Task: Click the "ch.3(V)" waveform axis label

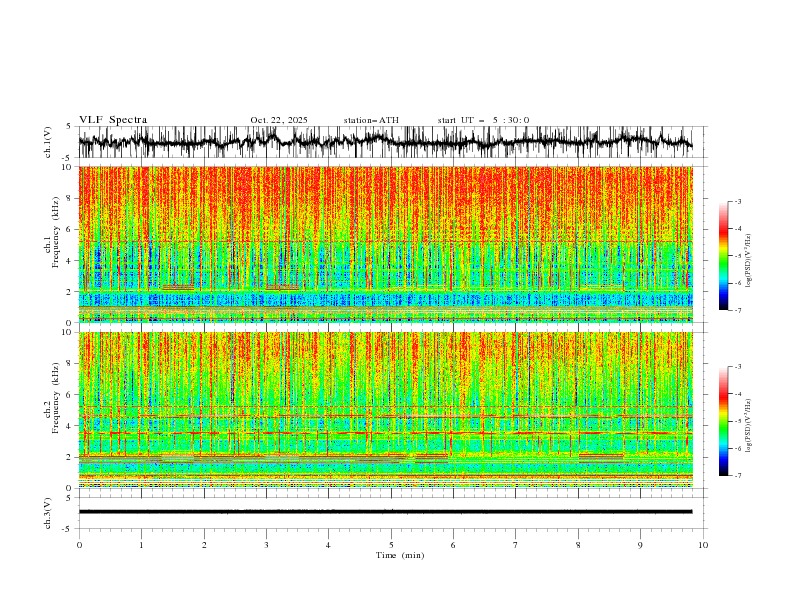Action: tap(48, 513)
